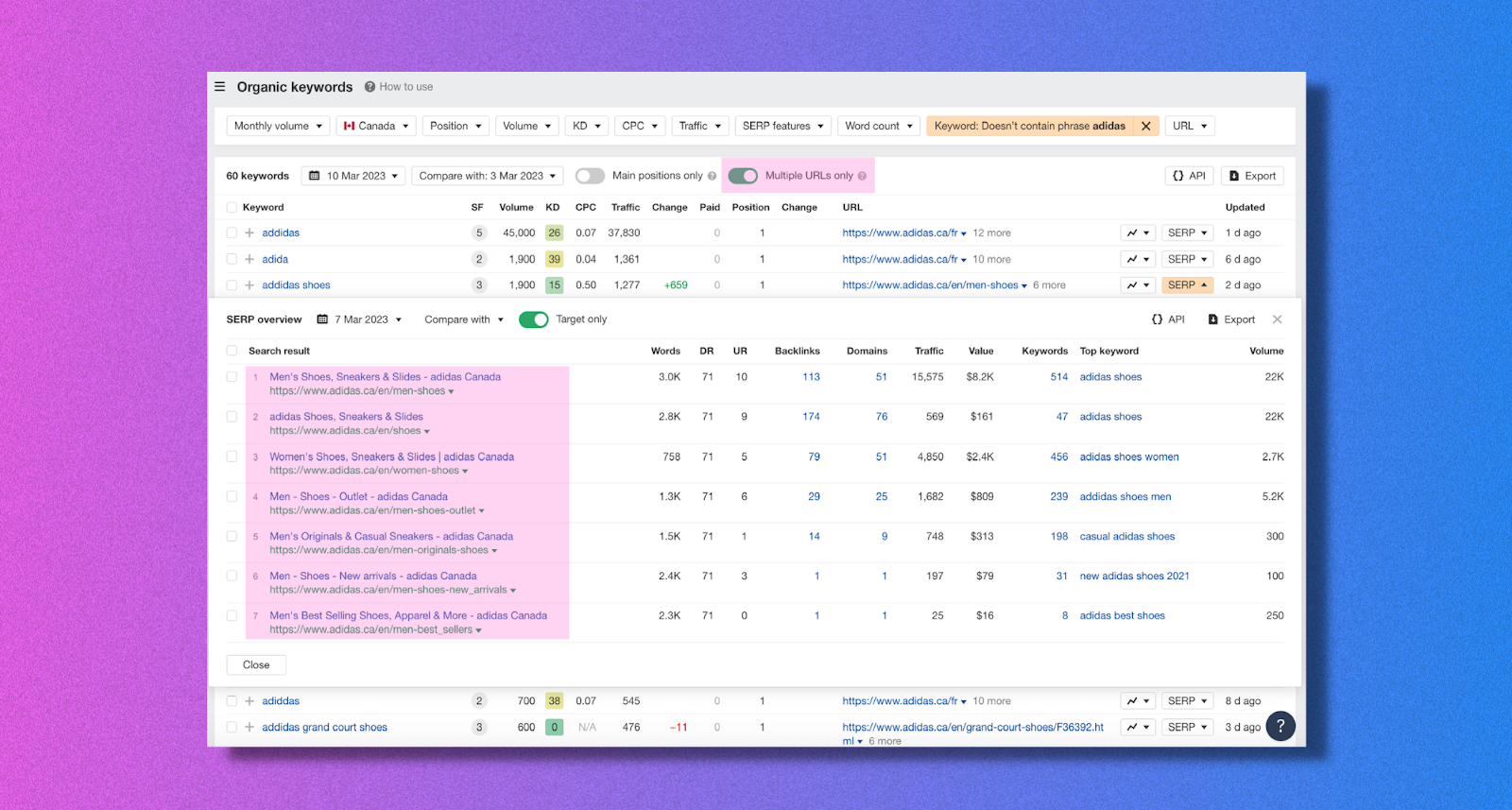The height and width of the screenshot is (810, 1512).
Task: Tick the checkbox for addidas shoes
Action: click(232, 284)
